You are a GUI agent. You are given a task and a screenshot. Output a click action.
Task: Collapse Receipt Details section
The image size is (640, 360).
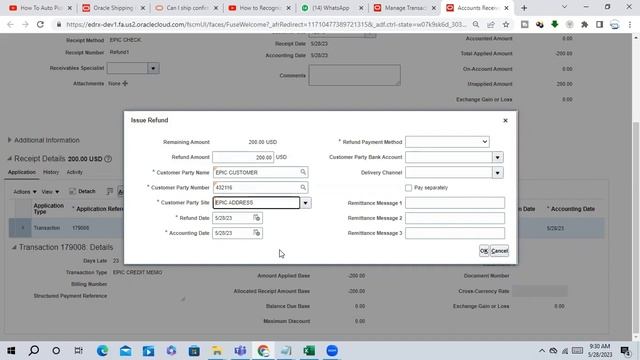click(9, 158)
